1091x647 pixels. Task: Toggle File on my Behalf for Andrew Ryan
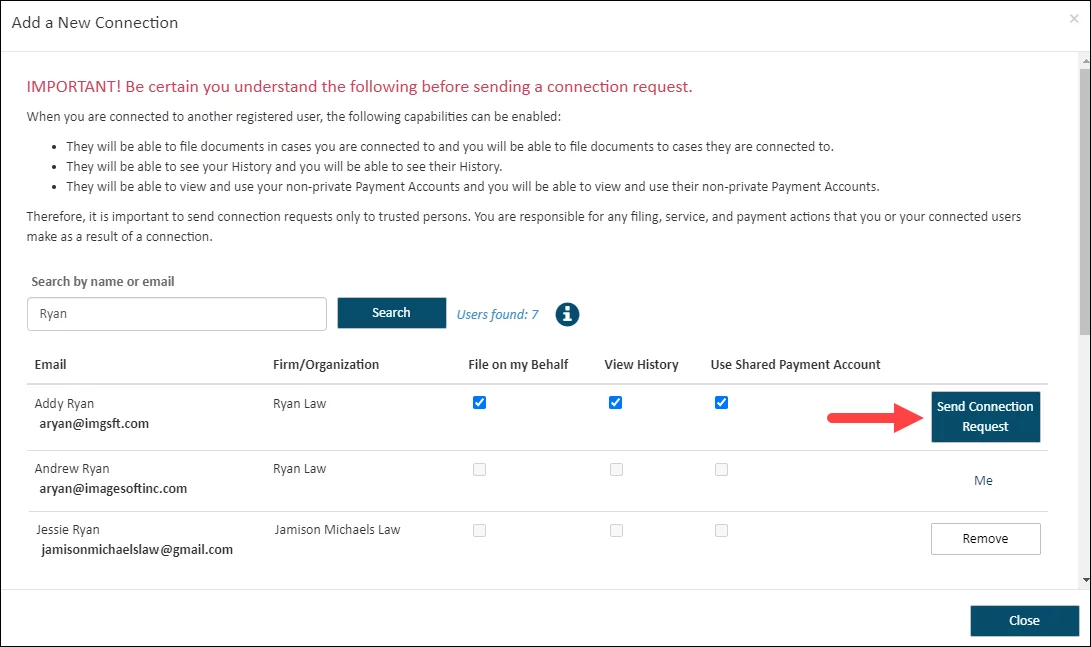click(x=479, y=470)
